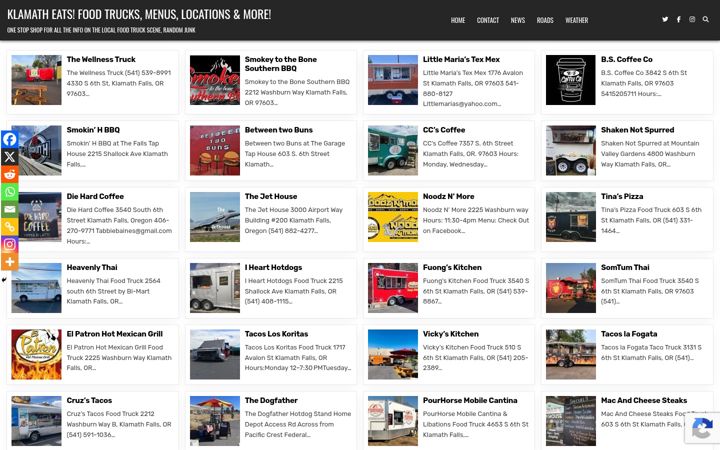
Task: Open SomTum Thai title
Action: click(x=625, y=267)
